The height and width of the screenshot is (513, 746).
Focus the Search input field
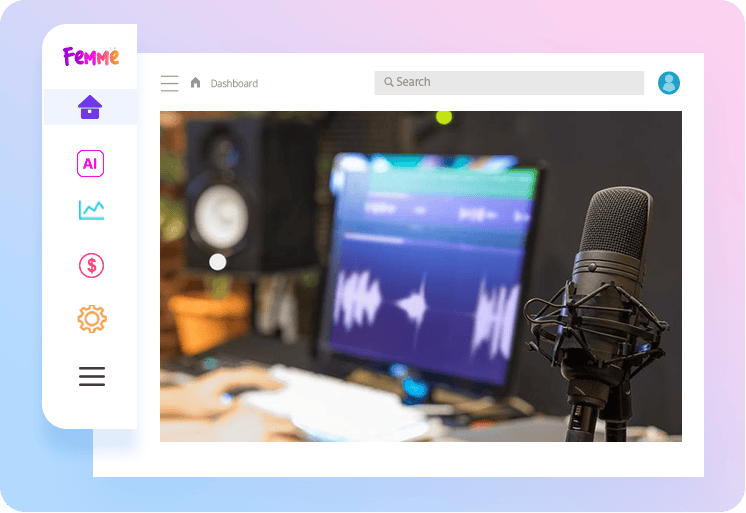click(509, 83)
